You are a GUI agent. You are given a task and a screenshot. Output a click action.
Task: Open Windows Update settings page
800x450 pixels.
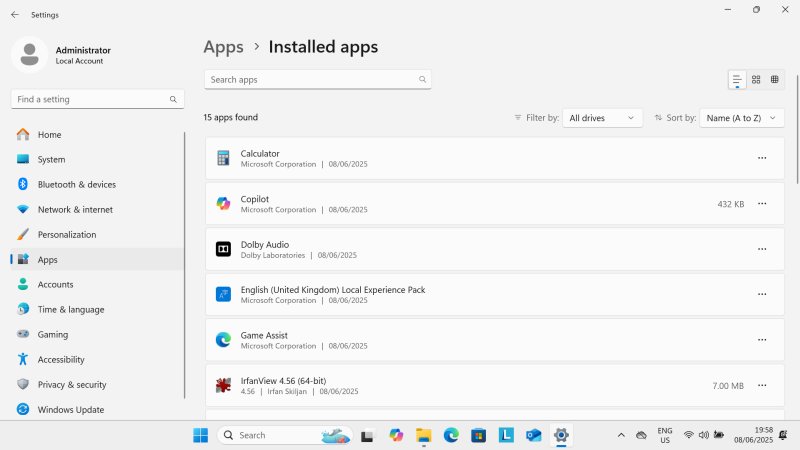[x=70, y=410]
